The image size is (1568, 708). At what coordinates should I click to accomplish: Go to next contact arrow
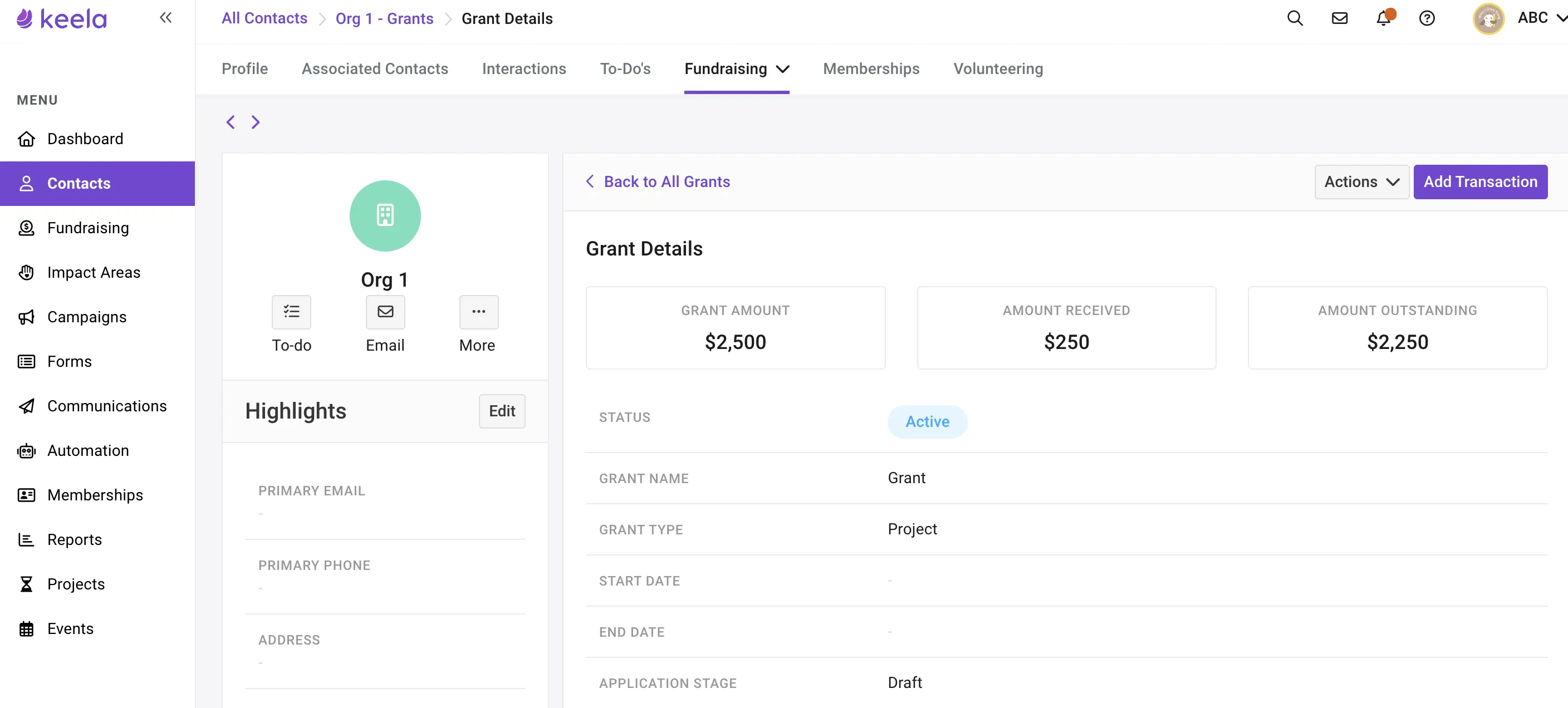[x=256, y=122]
